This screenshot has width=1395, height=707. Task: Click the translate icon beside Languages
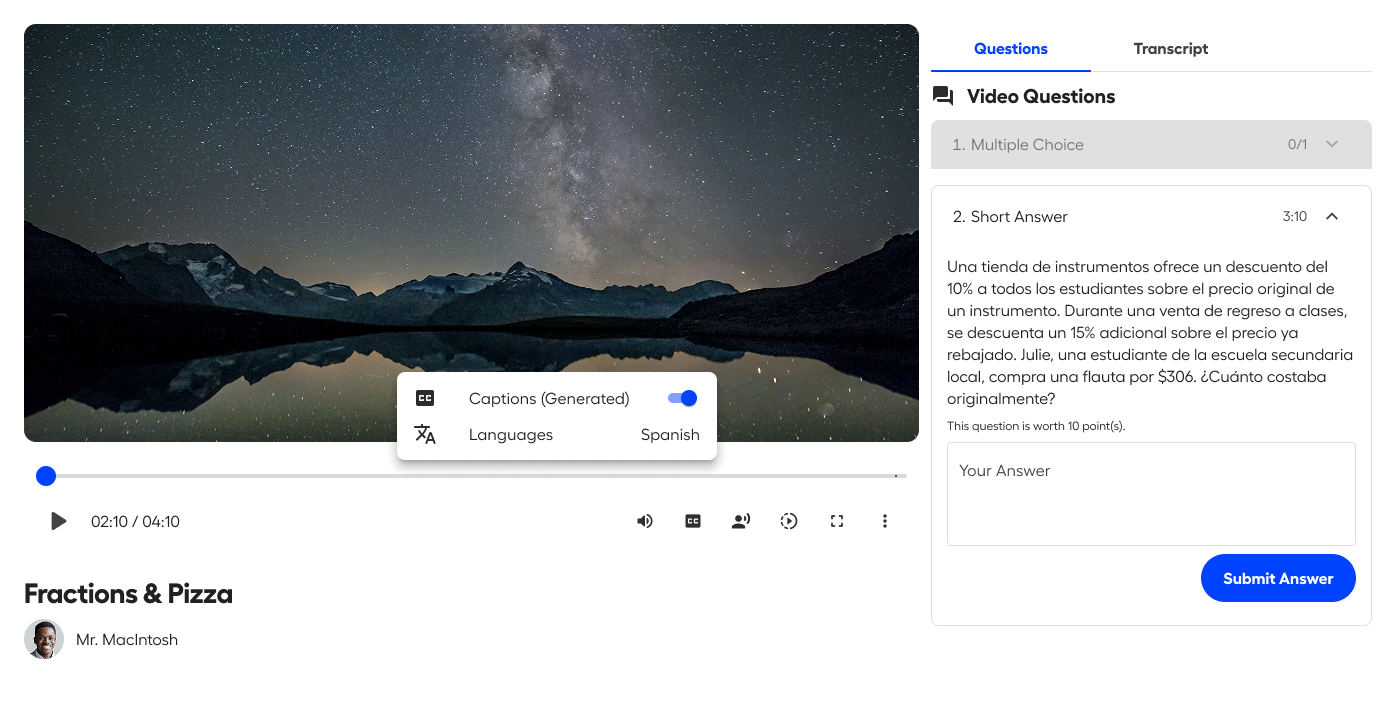tap(425, 435)
